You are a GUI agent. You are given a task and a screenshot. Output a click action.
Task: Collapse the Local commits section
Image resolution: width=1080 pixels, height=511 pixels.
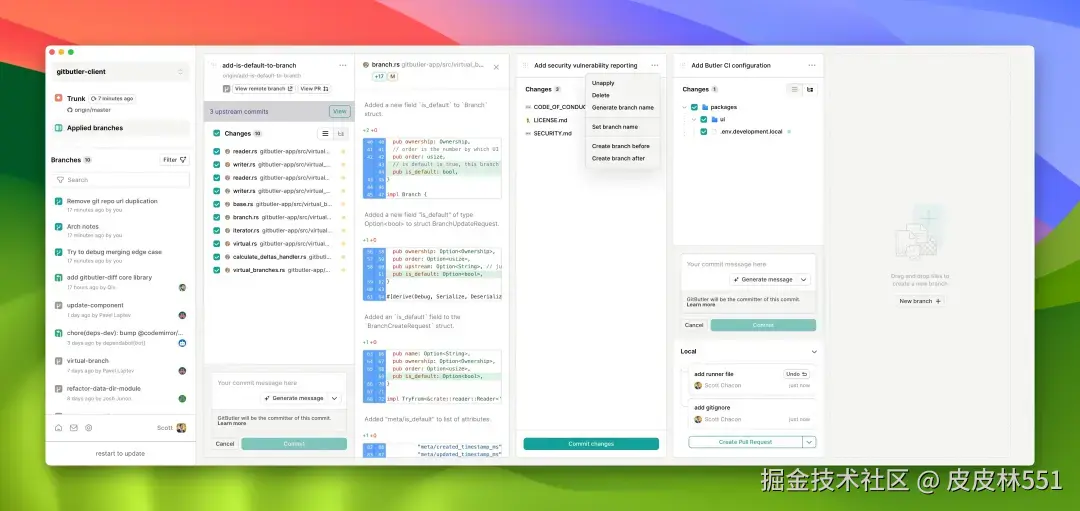click(x=813, y=352)
